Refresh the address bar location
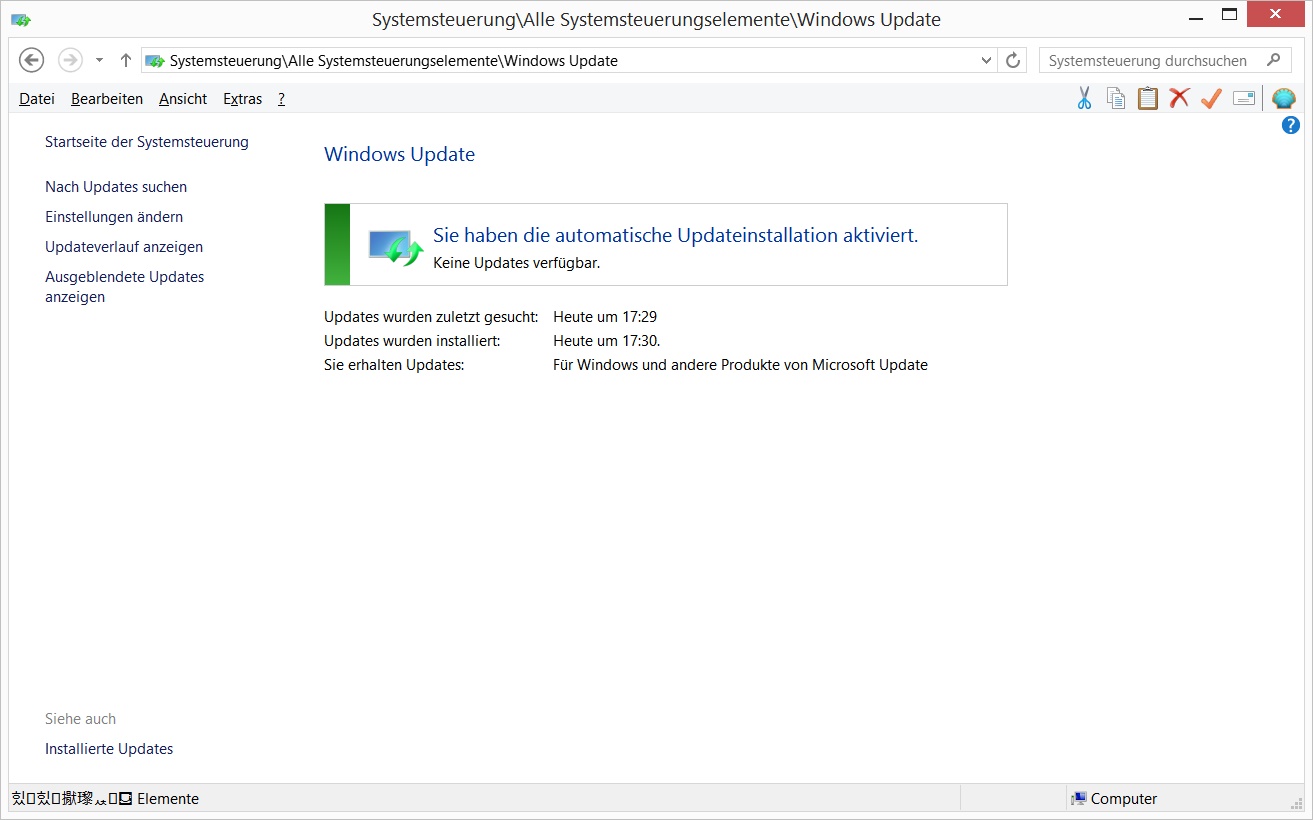Image resolution: width=1313 pixels, height=820 pixels. point(1013,60)
